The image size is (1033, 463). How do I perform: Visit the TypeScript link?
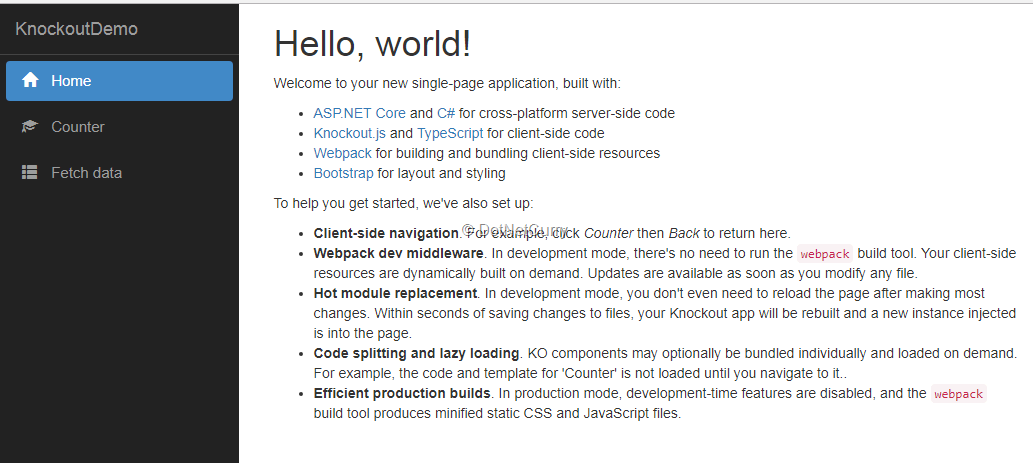click(450, 133)
